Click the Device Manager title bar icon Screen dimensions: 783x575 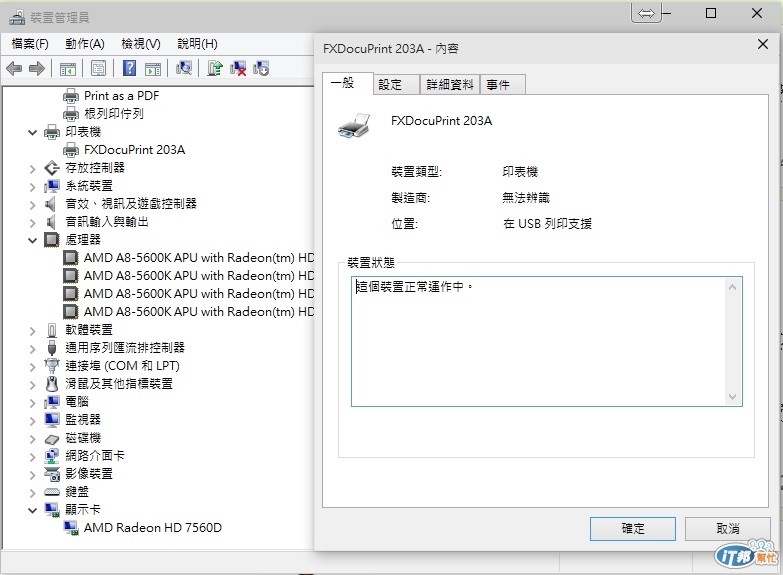point(16,17)
